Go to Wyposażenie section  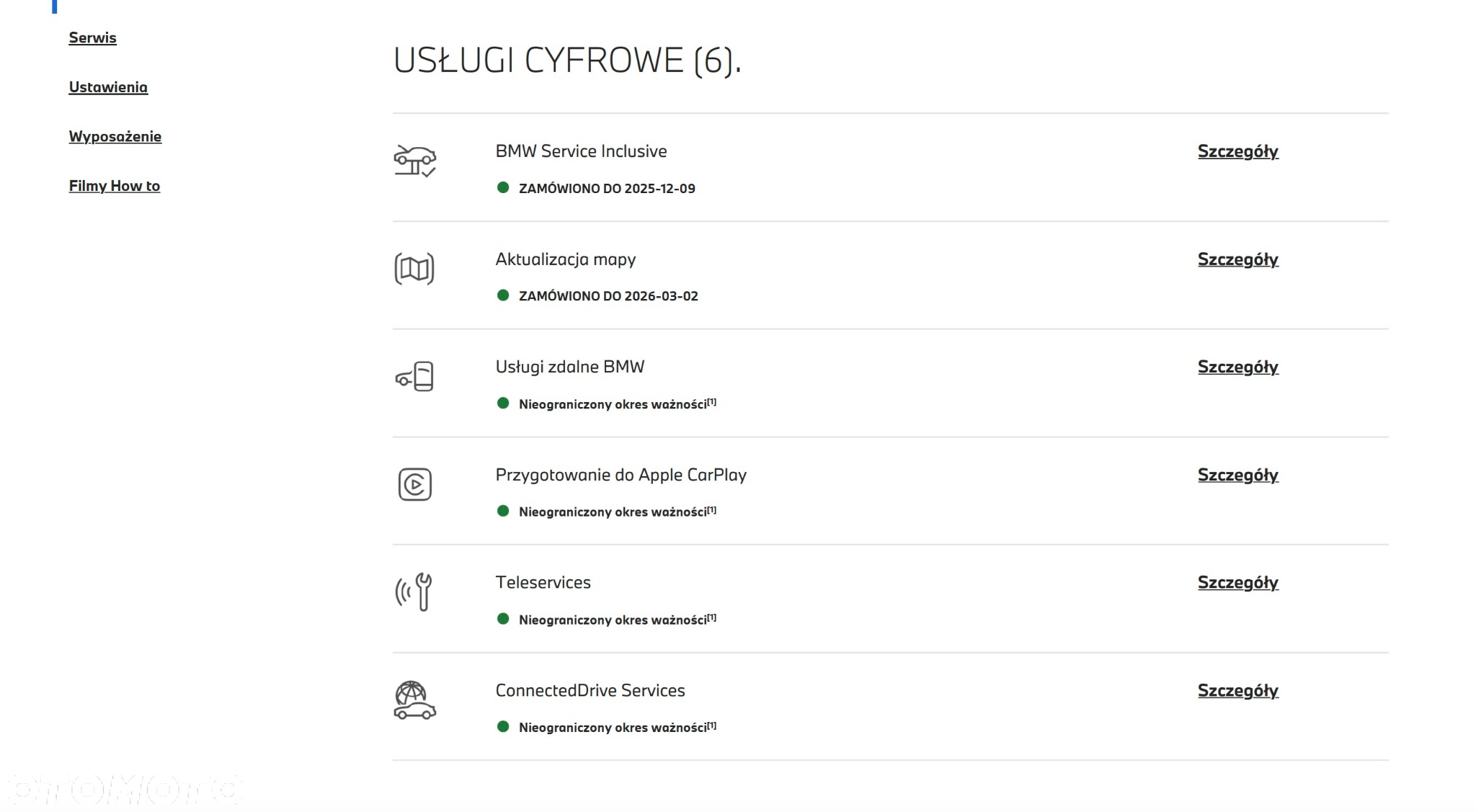point(115,137)
